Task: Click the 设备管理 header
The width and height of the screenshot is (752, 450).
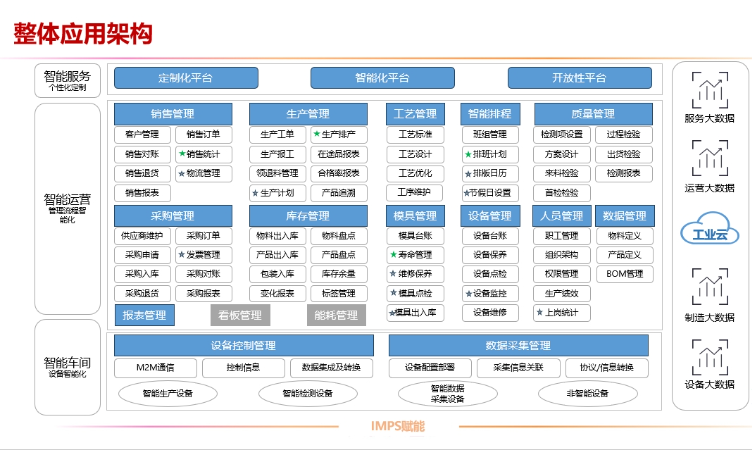Action: pos(490,216)
